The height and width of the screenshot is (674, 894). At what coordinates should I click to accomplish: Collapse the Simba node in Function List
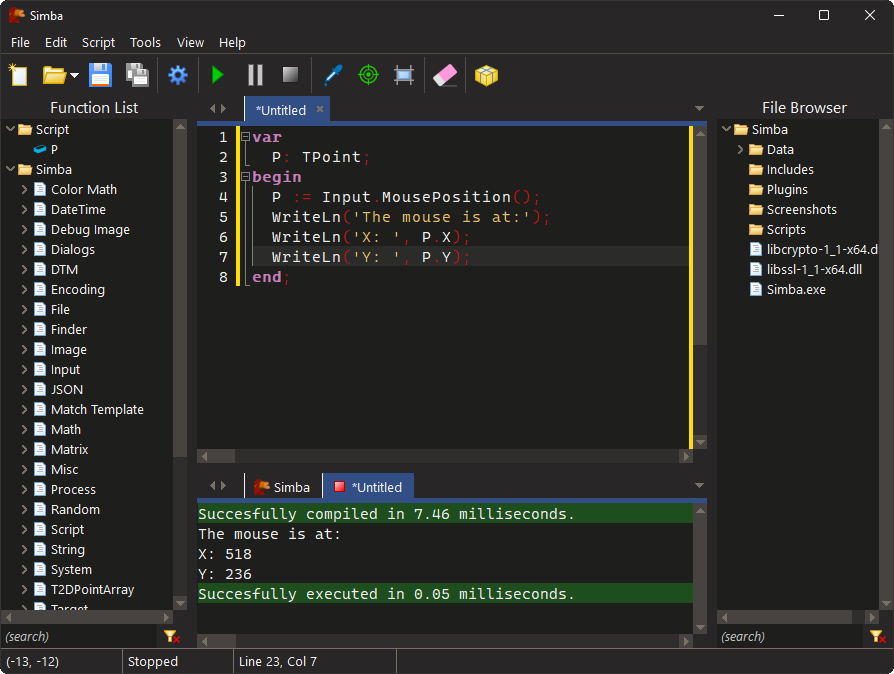[10, 169]
